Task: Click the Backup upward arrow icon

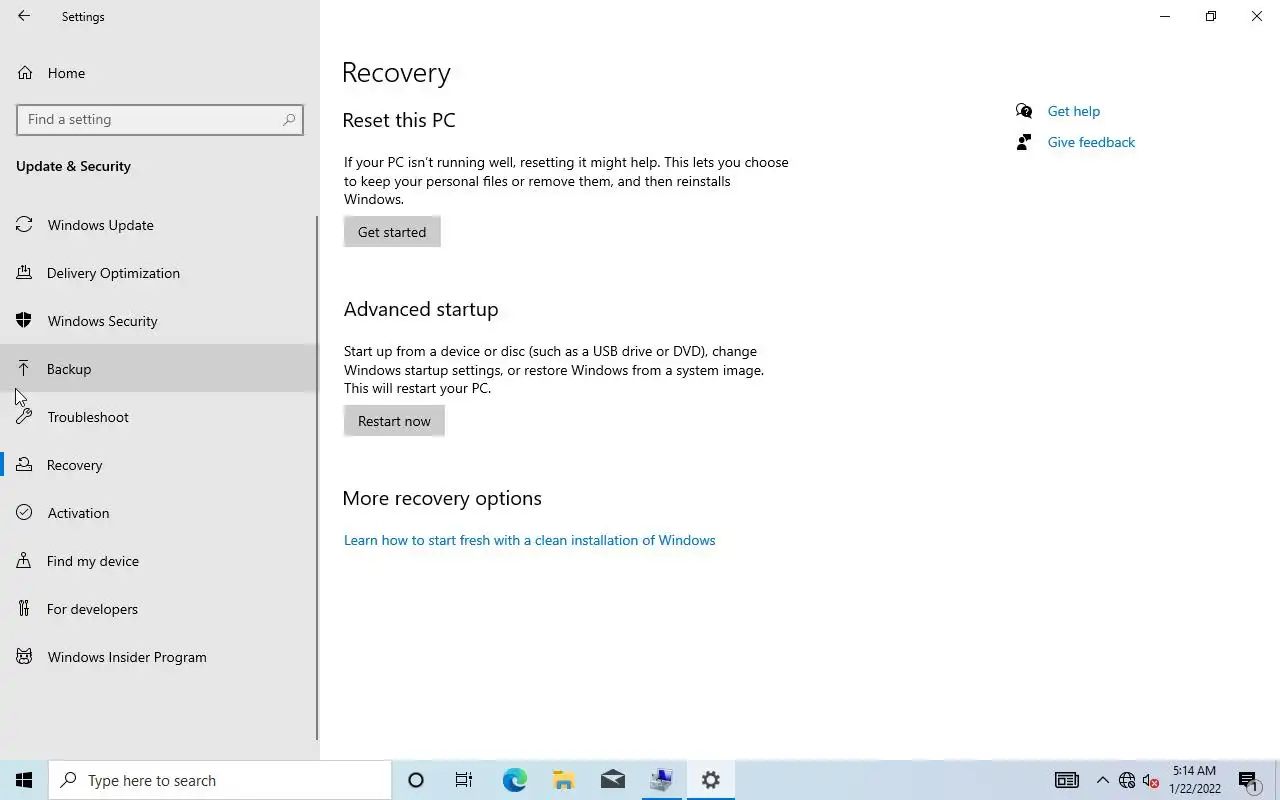Action: [x=24, y=369]
